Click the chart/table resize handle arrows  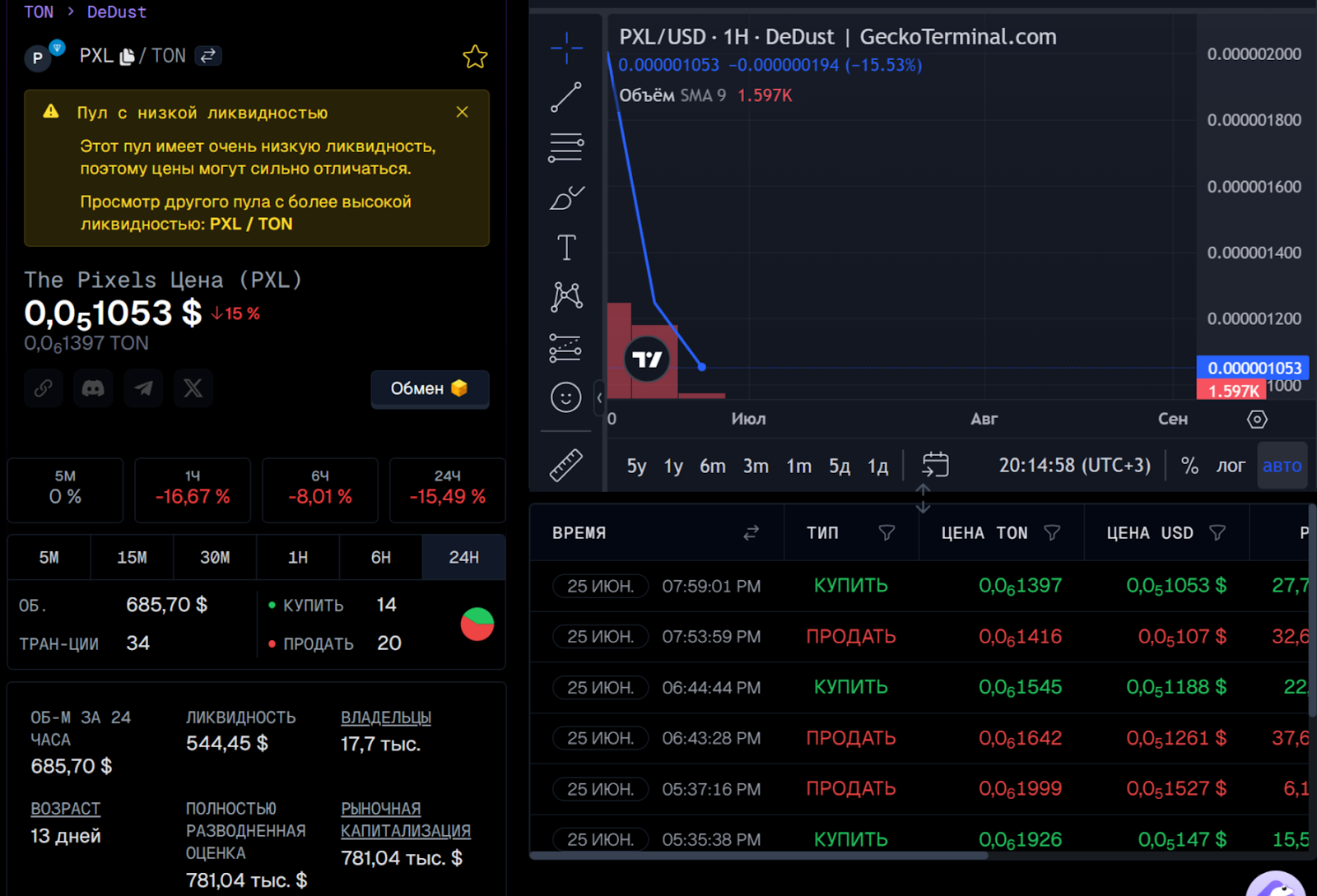pos(923,498)
